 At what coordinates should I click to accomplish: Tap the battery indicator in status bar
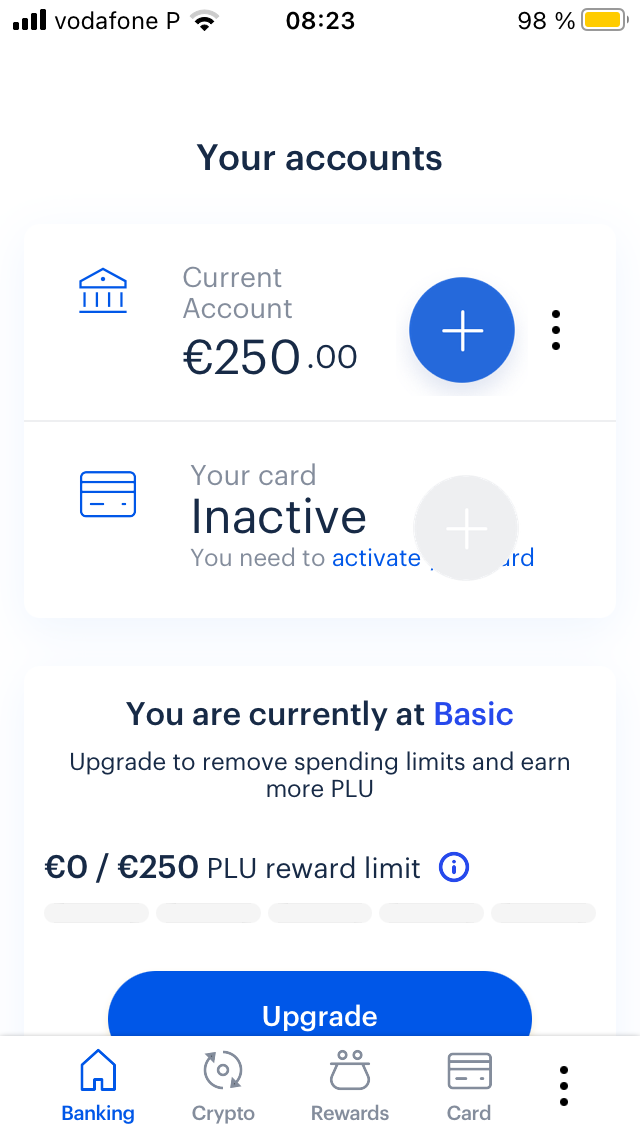(602, 20)
